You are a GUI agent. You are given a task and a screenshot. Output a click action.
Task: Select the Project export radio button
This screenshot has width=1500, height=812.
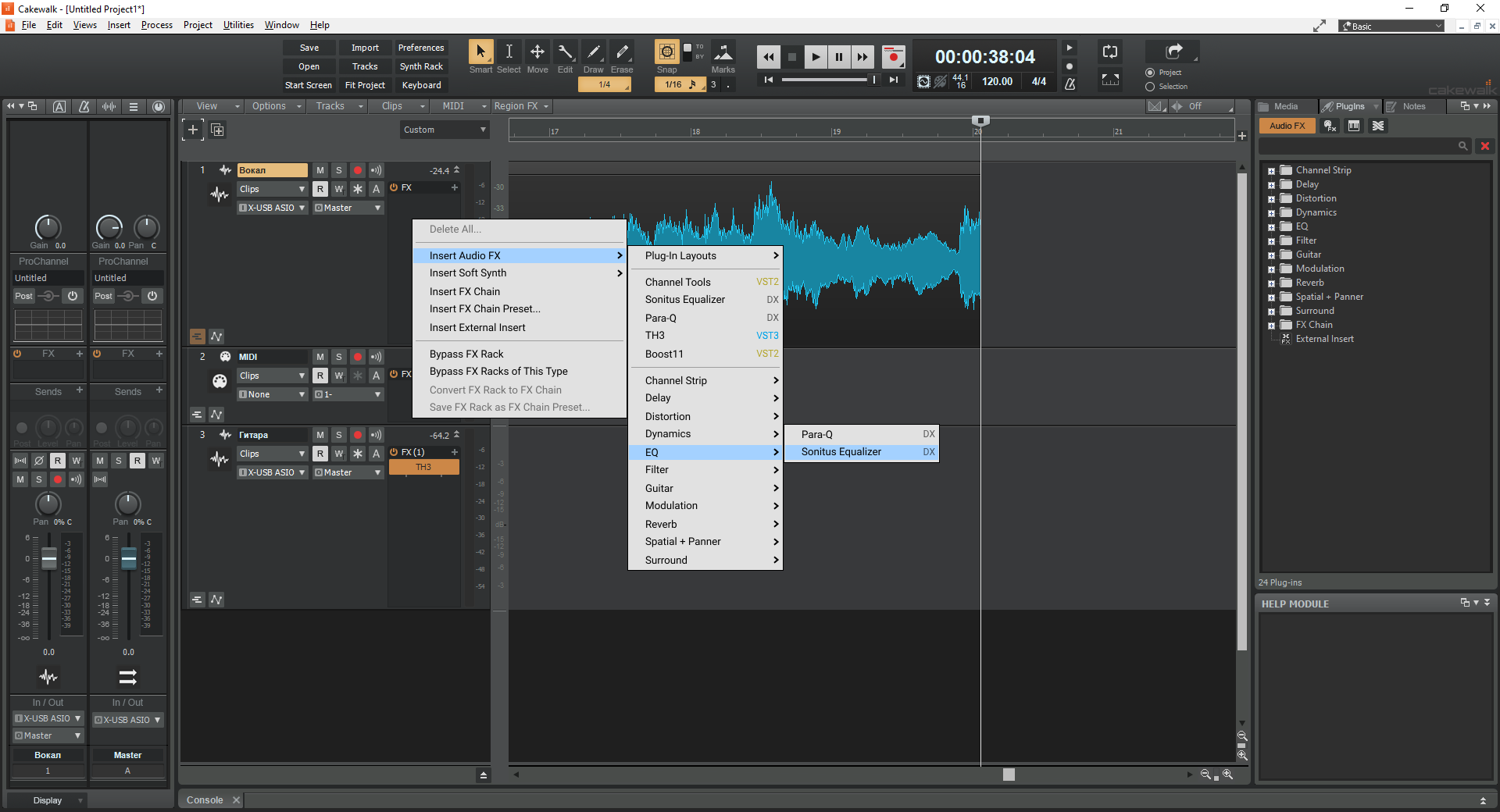1150,73
